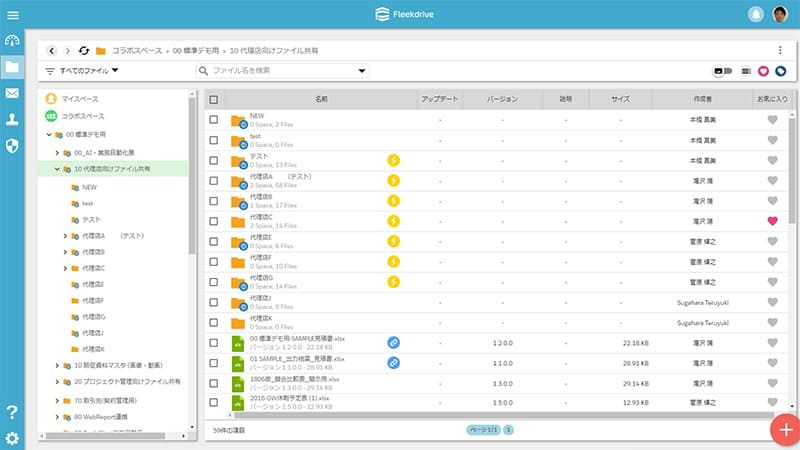The image size is (800, 450).
Task: Toggle the thumbnail view switch
Action: click(722, 71)
